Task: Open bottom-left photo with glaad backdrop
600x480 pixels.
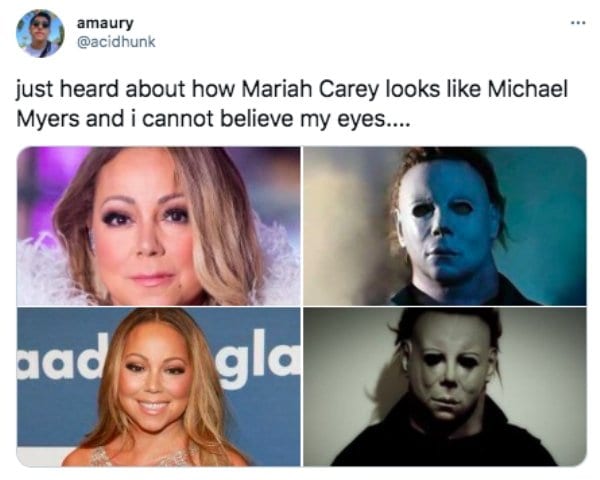Action: 159,387
